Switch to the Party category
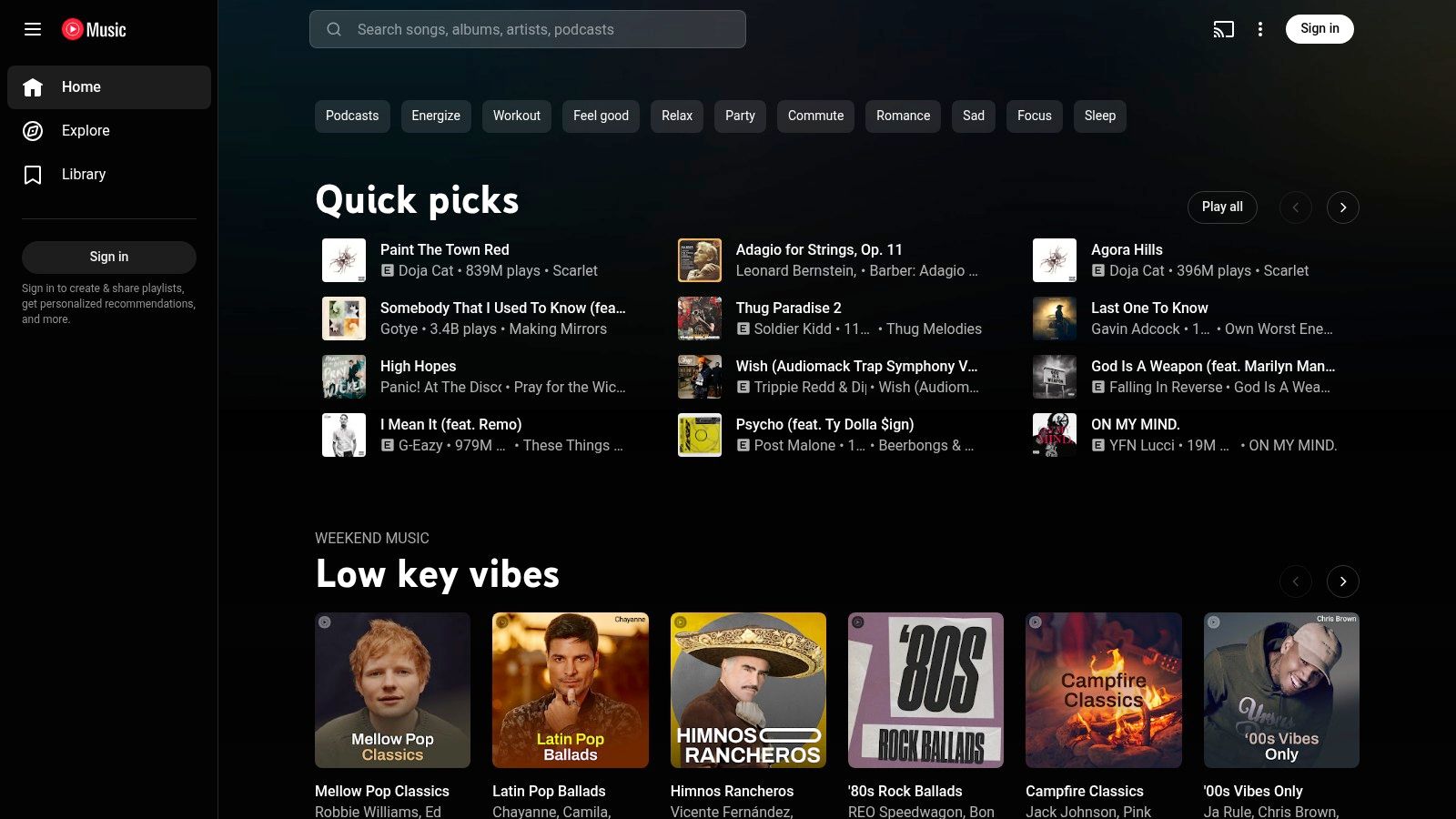This screenshot has width=1456, height=819. point(739,116)
